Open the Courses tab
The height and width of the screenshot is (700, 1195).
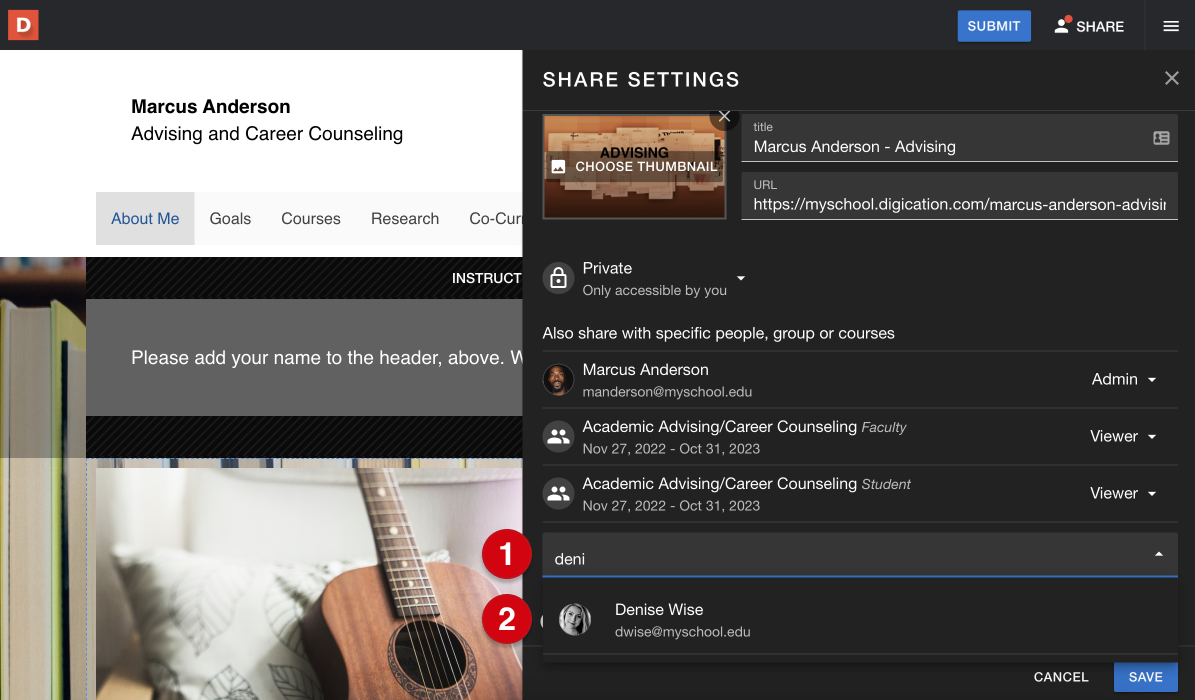click(x=310, y=219)
